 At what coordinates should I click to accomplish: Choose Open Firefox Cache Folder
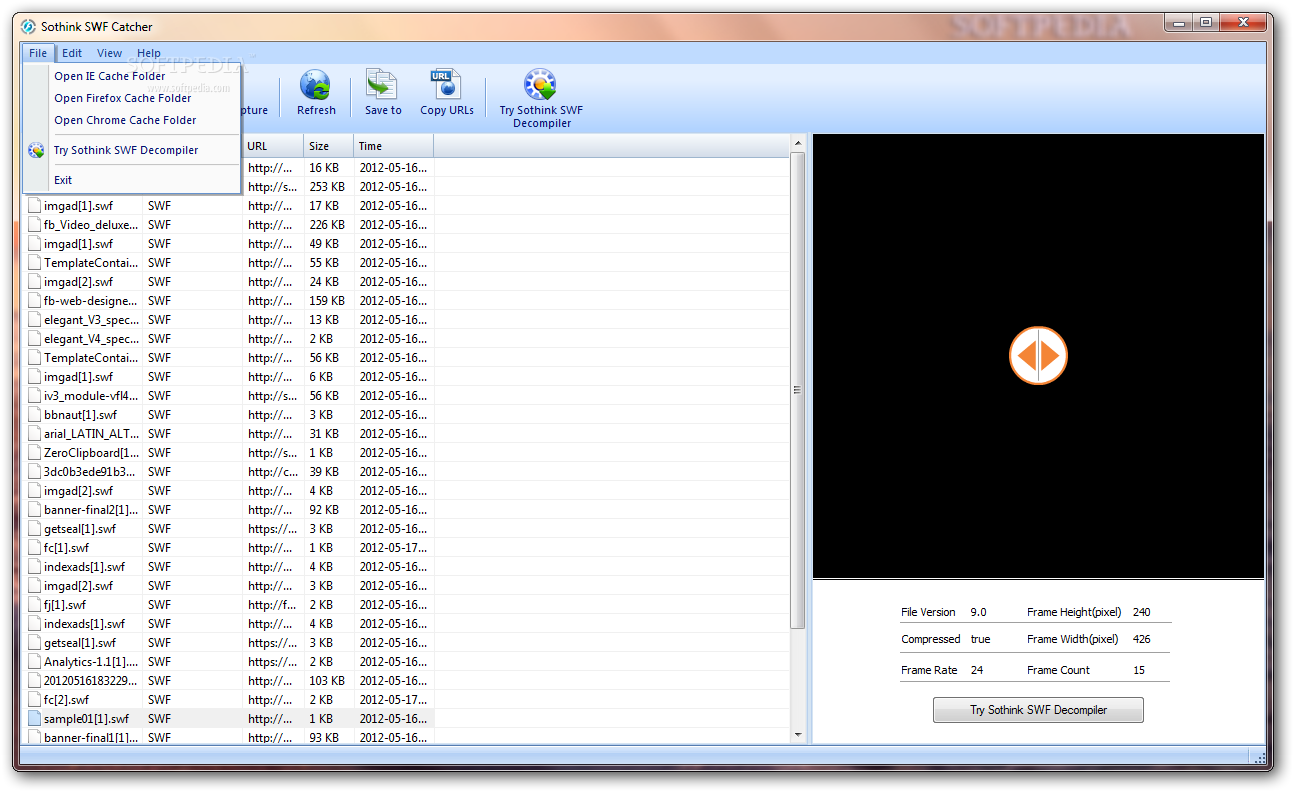132,98
